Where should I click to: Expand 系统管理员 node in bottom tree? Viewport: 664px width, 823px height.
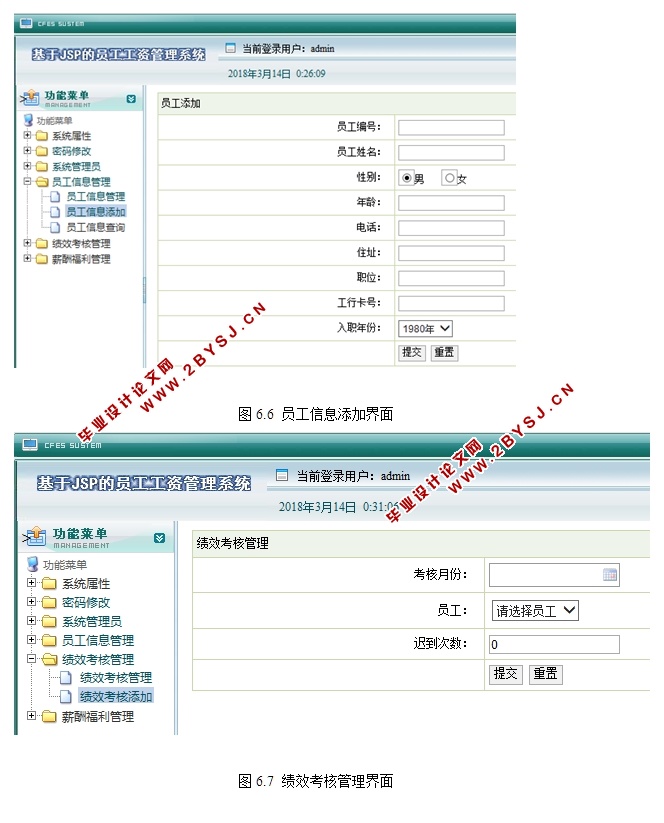tap(31, 621)
